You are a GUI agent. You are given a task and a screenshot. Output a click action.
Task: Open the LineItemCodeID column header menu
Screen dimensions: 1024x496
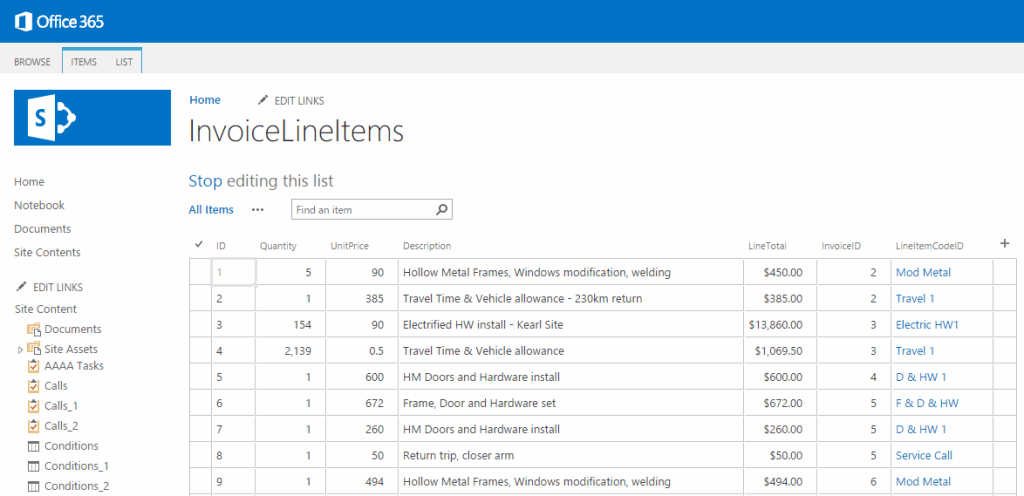coord(930,246)
